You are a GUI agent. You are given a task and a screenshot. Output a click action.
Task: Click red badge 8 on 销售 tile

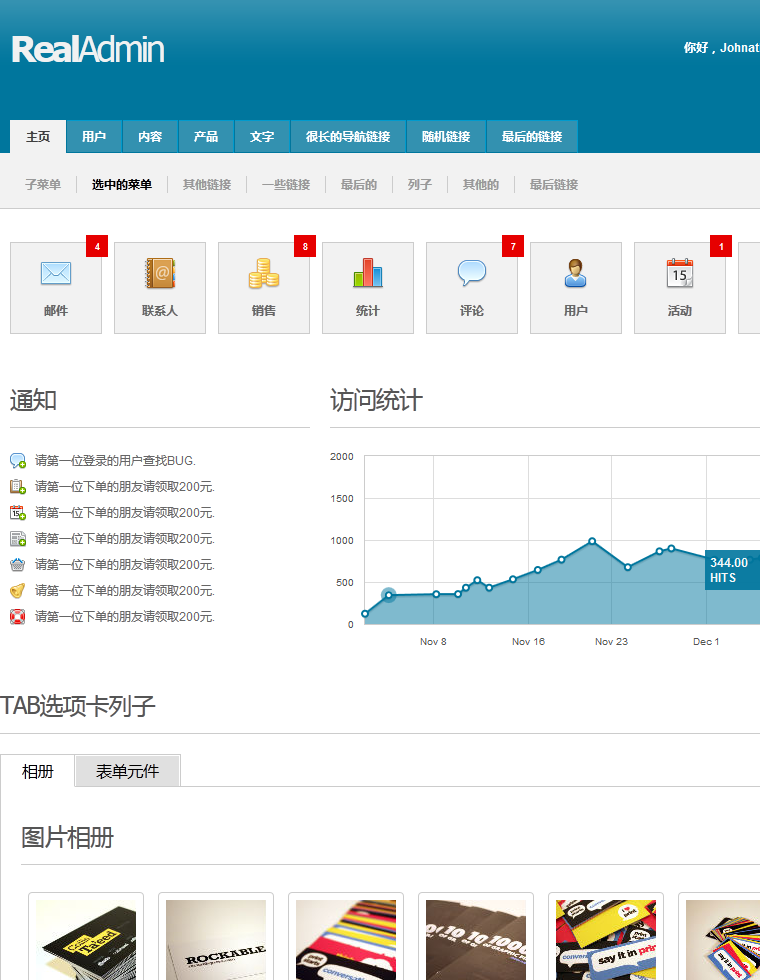pyautogui.click(x=305, y=246)
